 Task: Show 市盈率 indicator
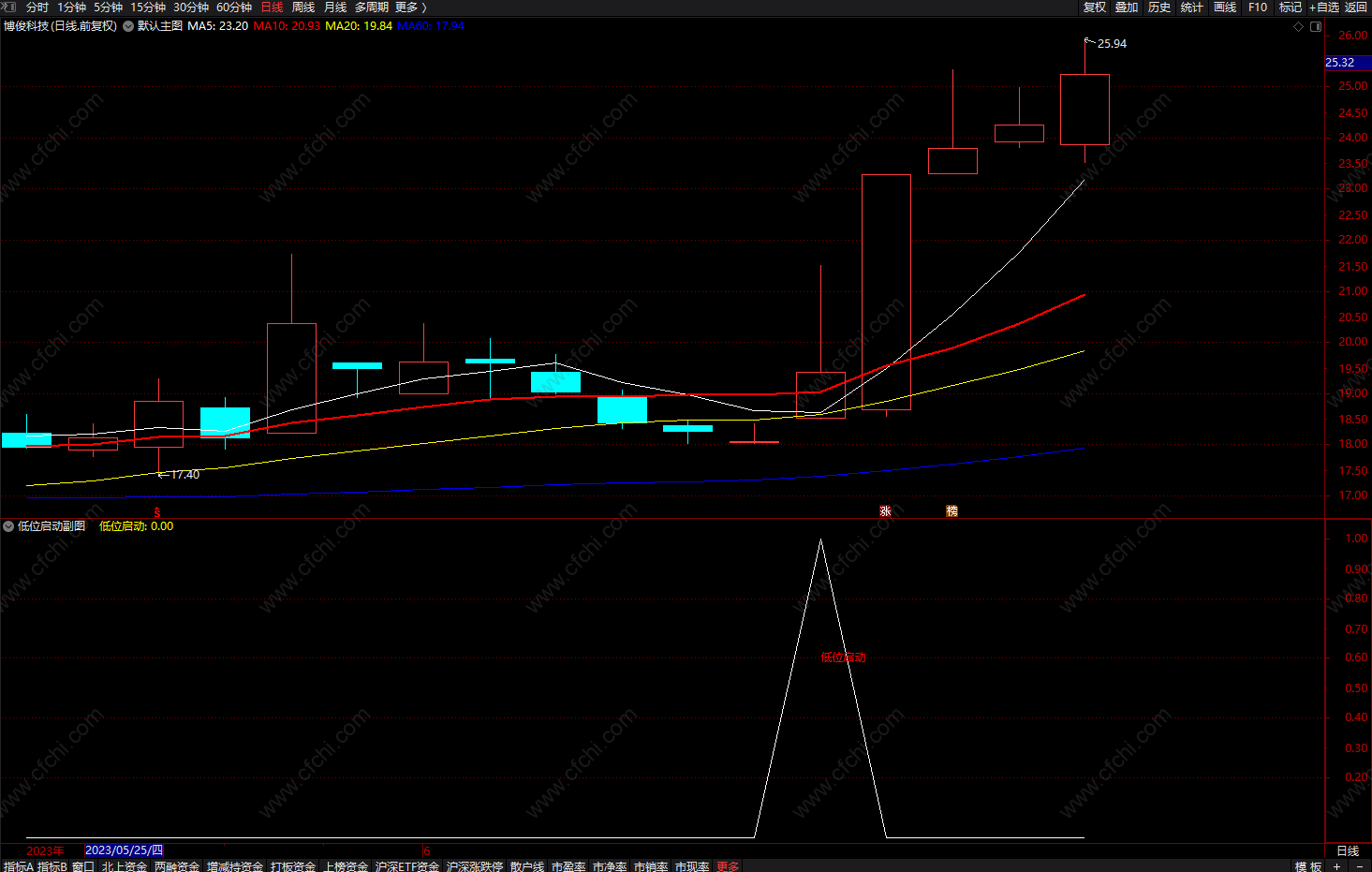568,866
